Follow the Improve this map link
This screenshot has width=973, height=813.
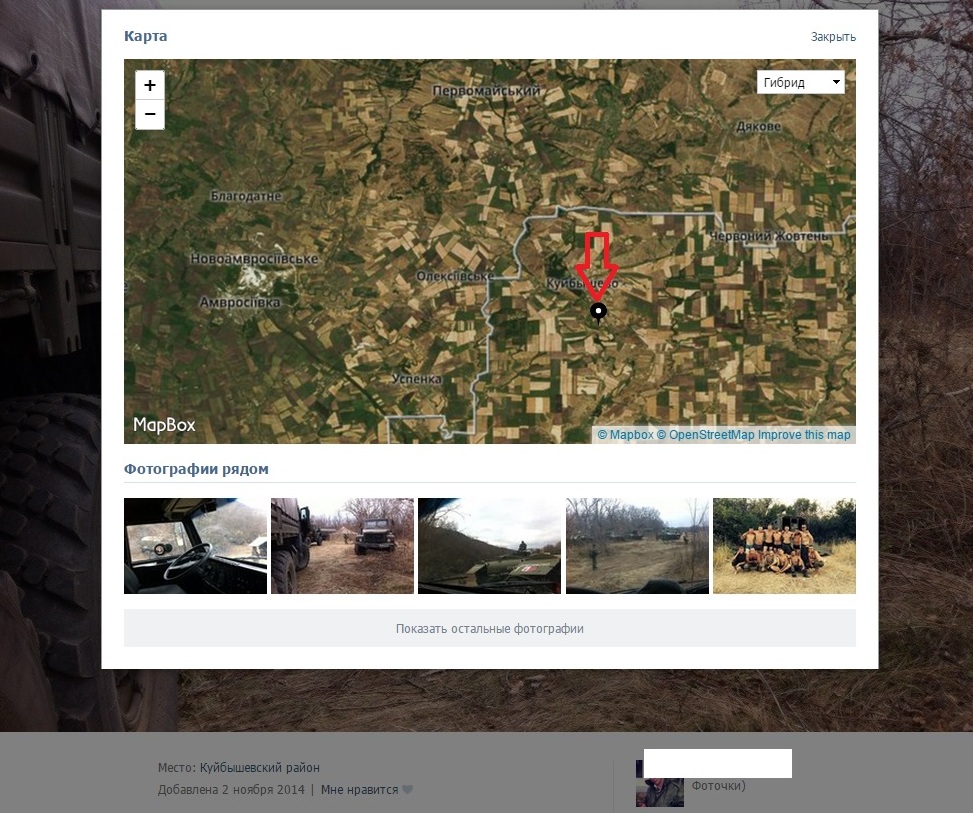pos(804,435)
